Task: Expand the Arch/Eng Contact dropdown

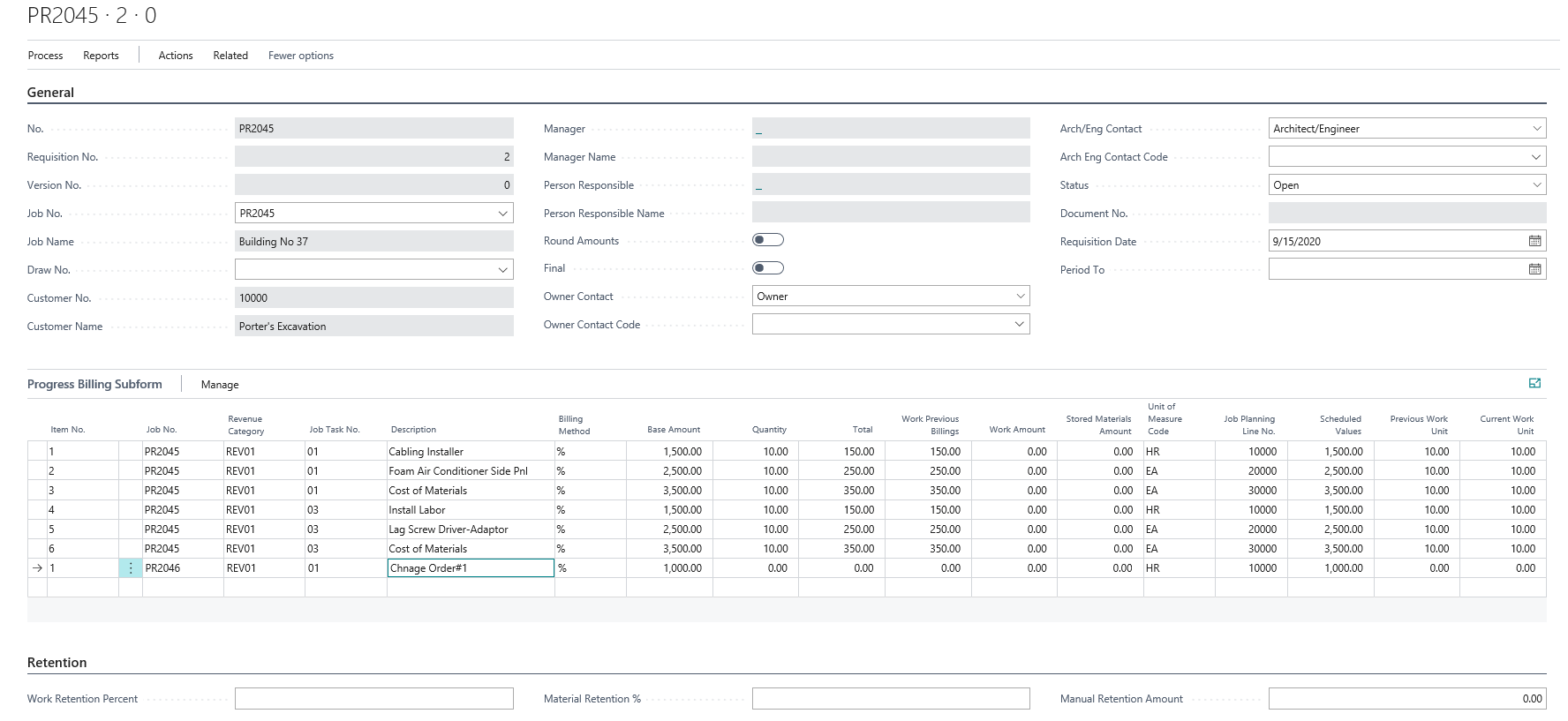Action: click(x=1536, y=128)
